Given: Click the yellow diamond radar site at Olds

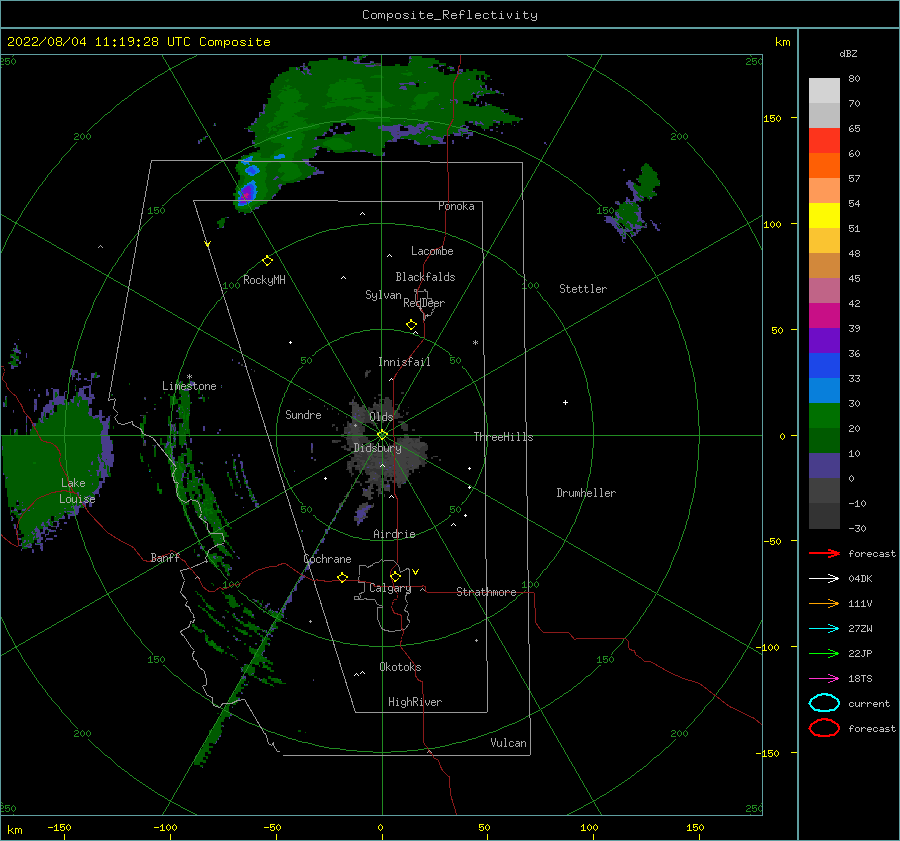Looking at the screenshot, I should click(x=382, y=435).
